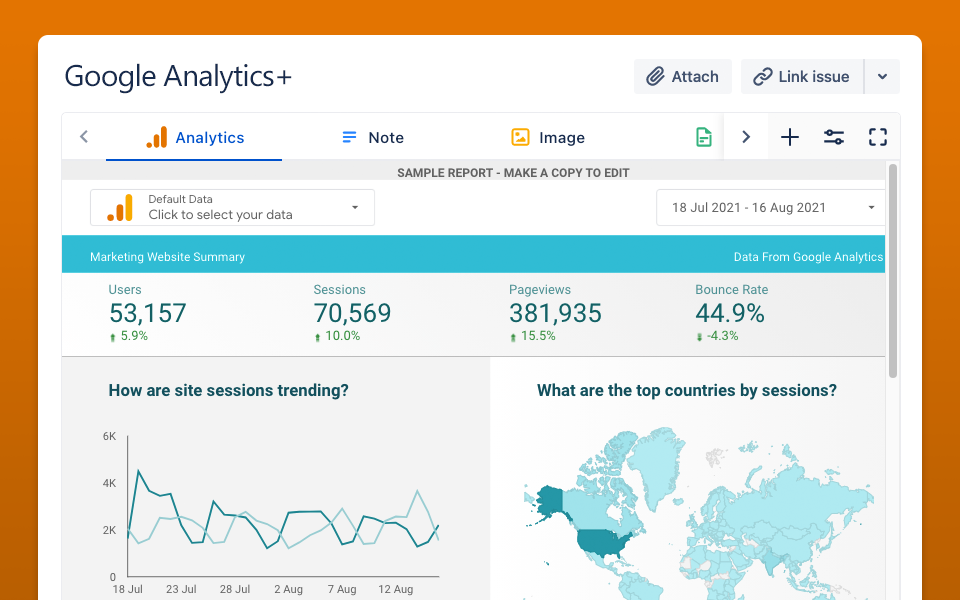The width and height of the screenshot is (960, 600).
Task: Open the Default Data source selector
Action: (233, 208)
